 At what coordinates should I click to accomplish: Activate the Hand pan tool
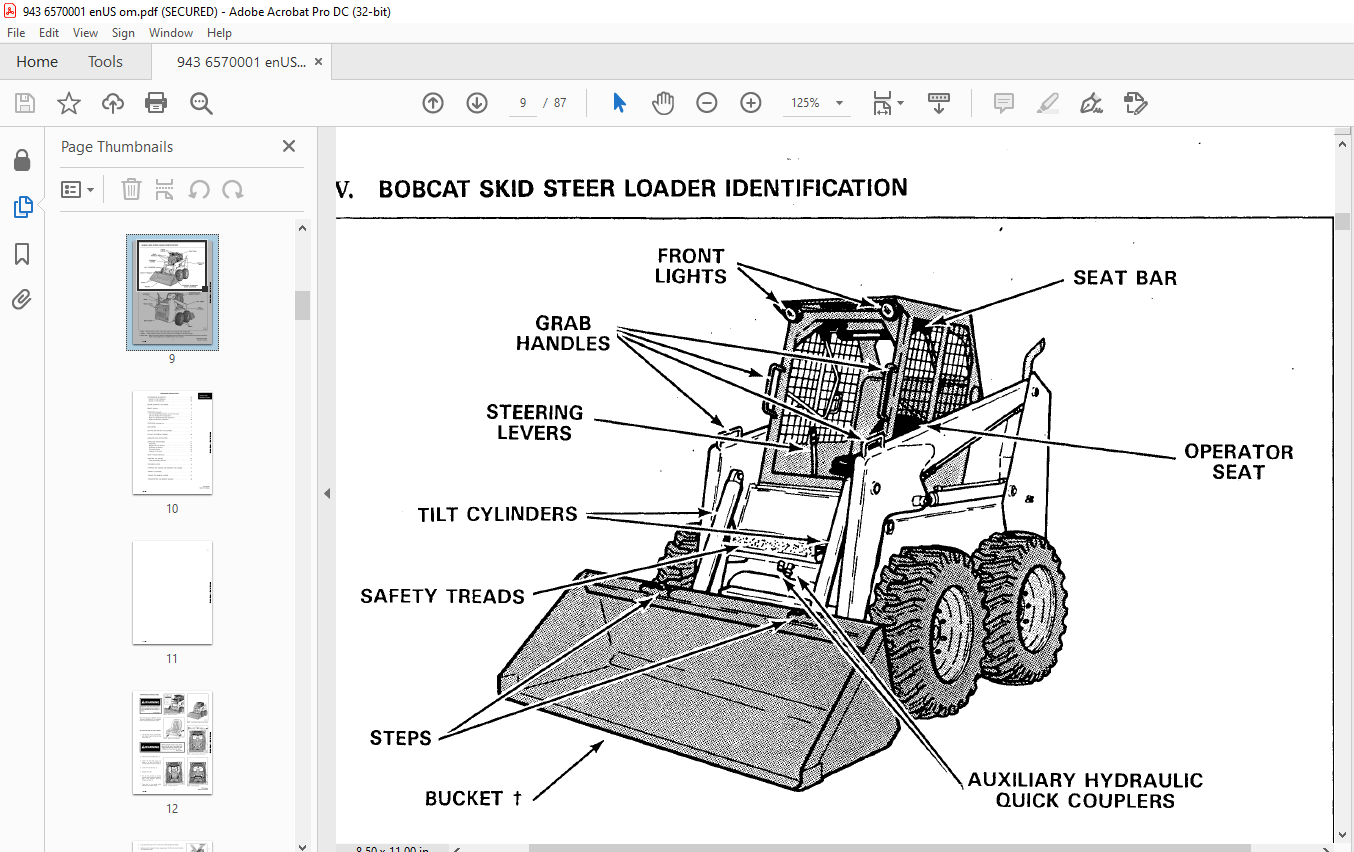(x=663, y=103)
